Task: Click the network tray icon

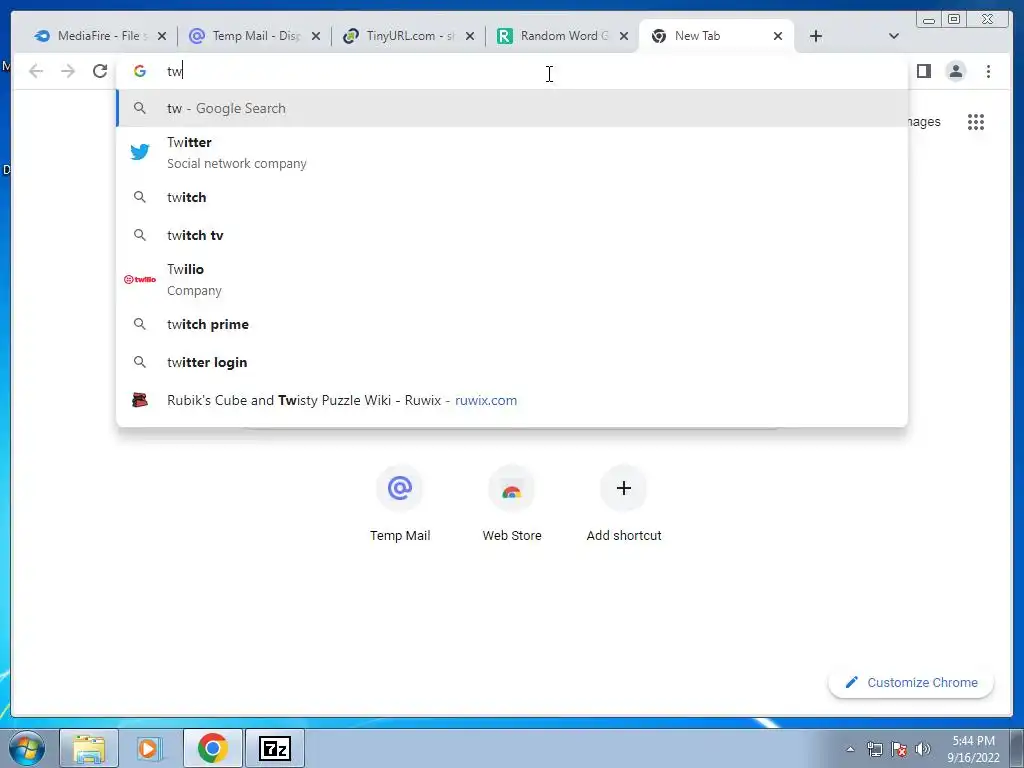Action: [874, 749]
